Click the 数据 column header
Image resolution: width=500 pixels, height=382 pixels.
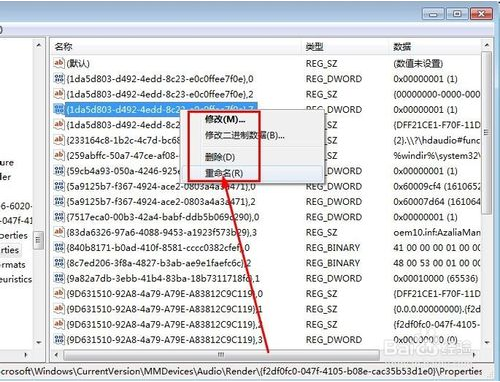click(402, 46)
